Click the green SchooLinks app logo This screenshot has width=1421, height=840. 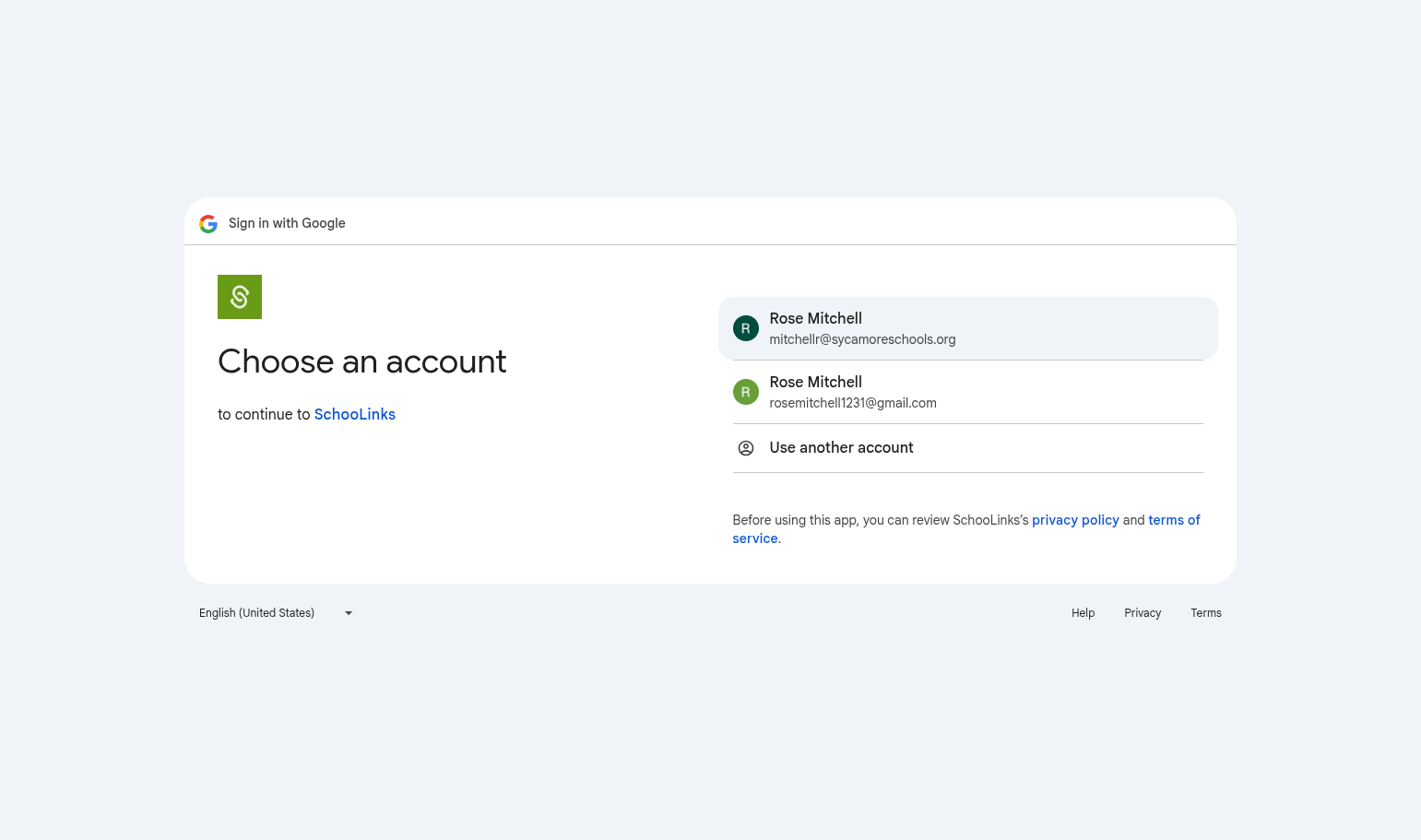[240, 297]
